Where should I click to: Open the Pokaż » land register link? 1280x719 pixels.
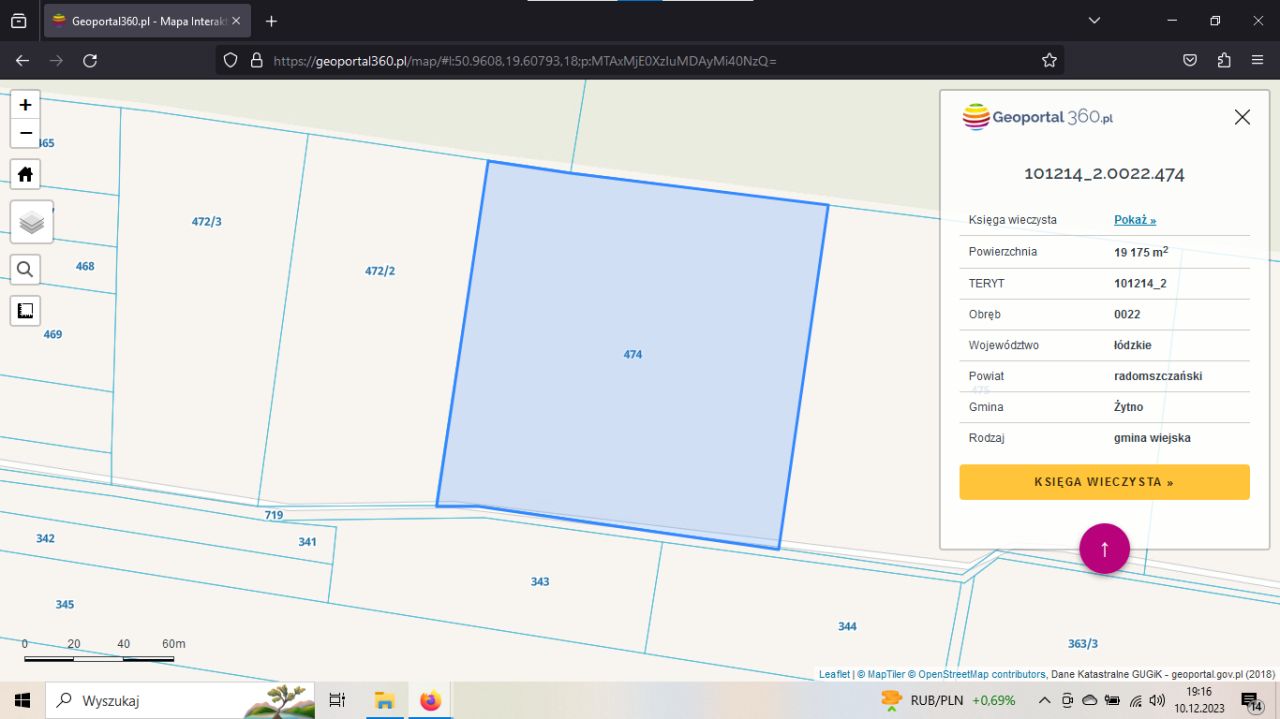pos(1135,220)
